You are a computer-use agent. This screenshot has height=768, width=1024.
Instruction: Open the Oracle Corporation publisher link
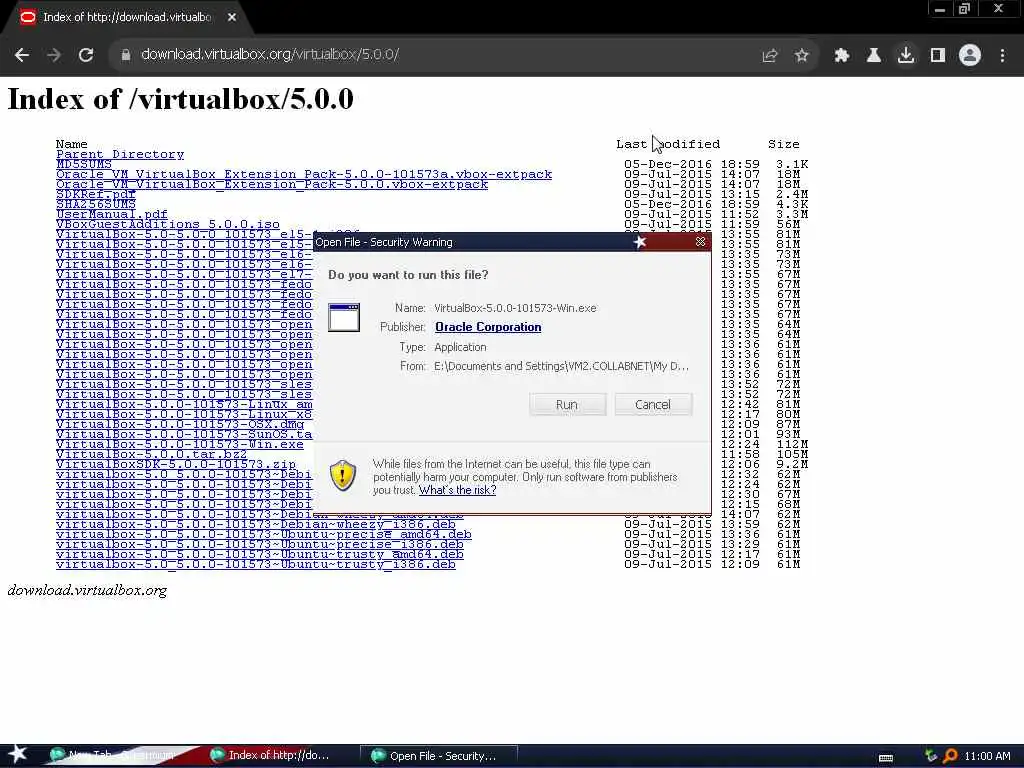pos(488,327)
